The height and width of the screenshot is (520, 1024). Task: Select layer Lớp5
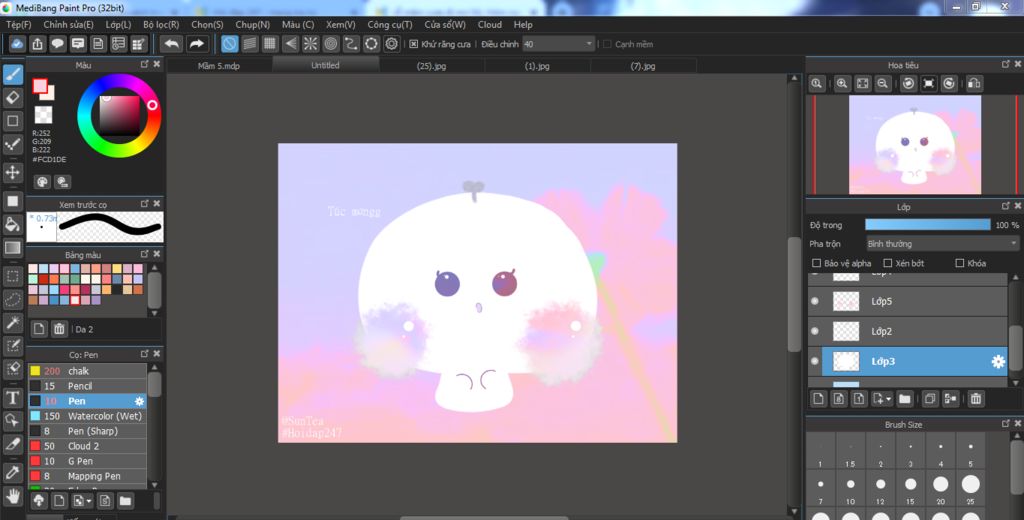pyautogui.click(x=907, y=301)
